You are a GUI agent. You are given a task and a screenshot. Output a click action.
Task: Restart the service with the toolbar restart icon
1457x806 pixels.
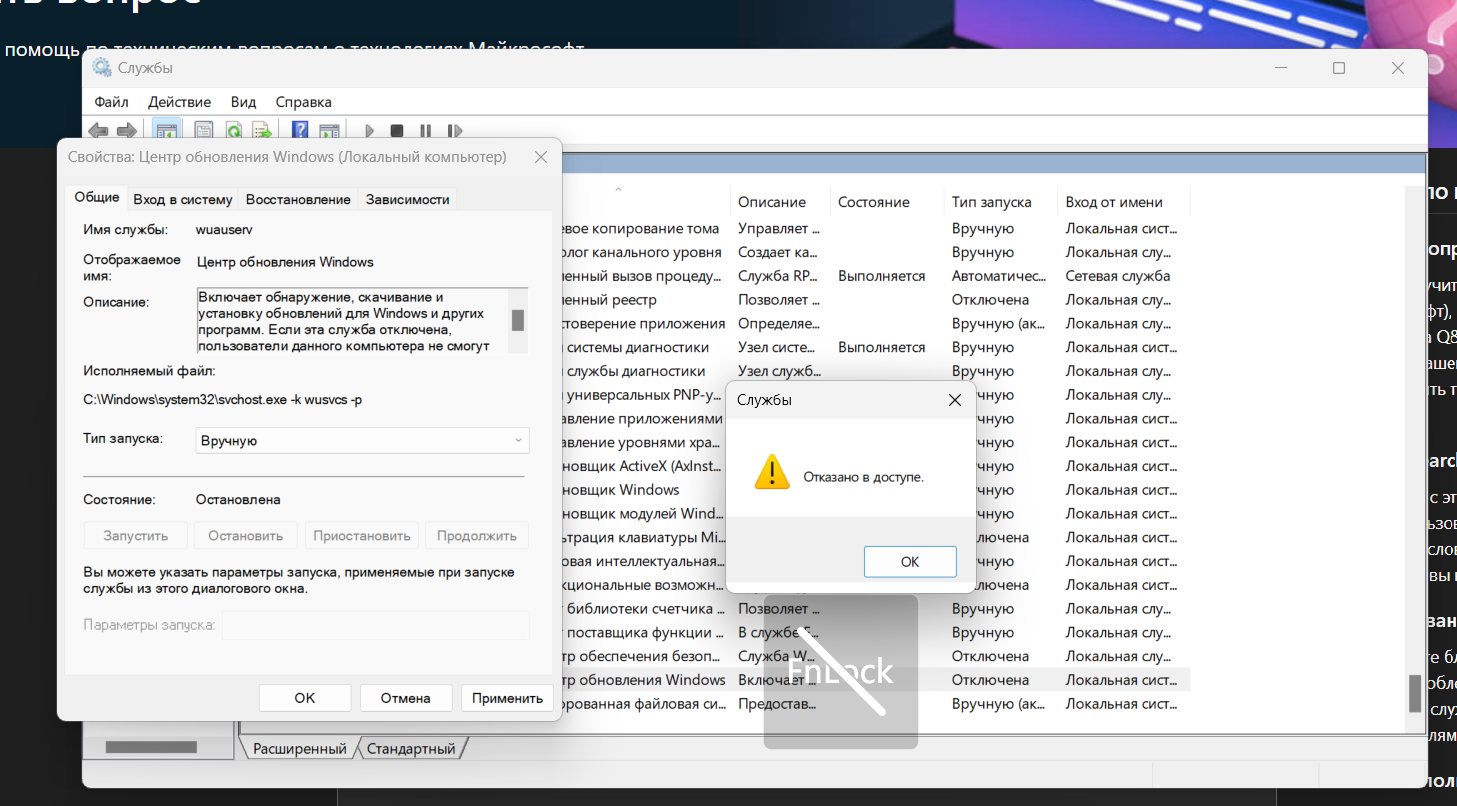point(455,131)
